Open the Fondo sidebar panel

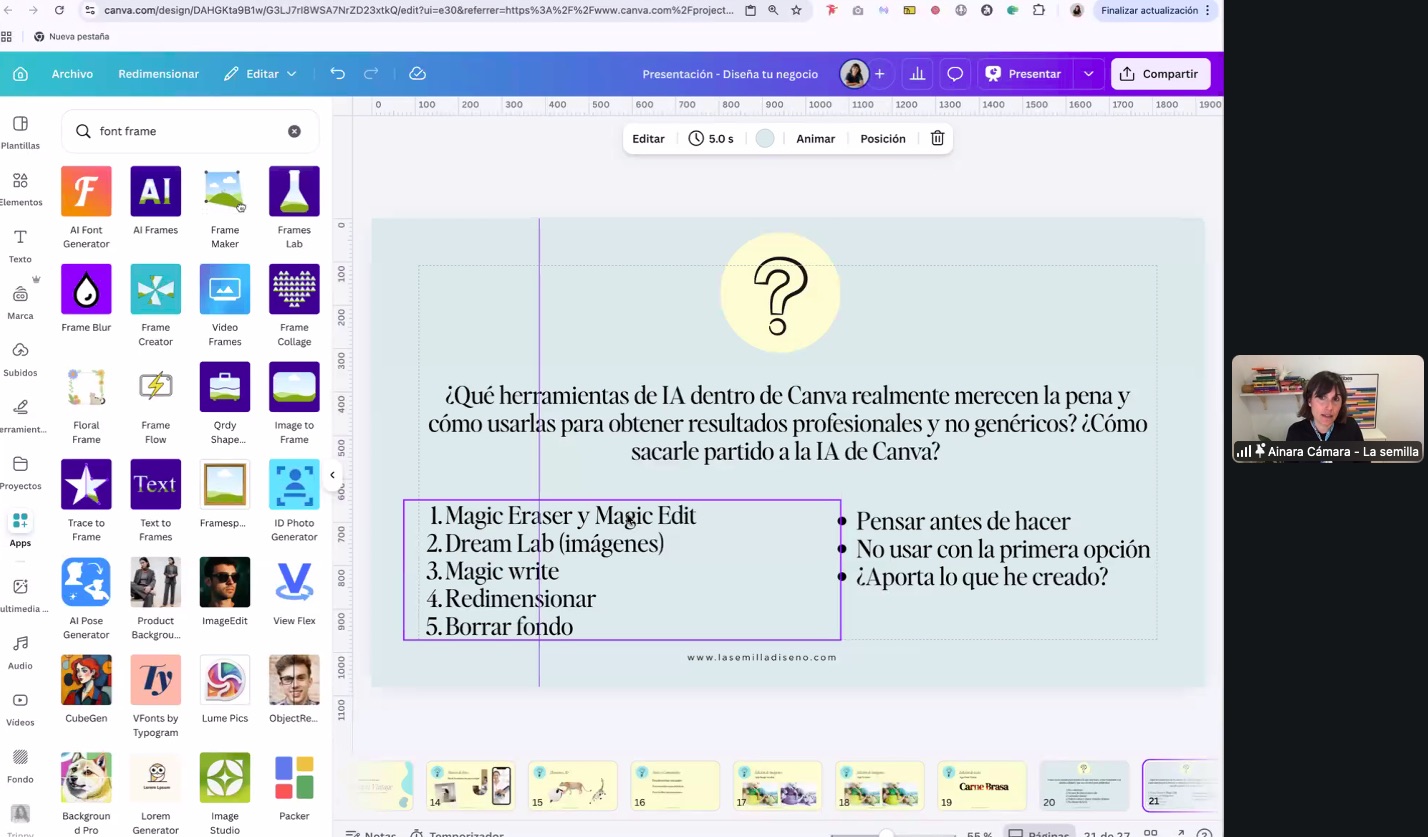20,765
